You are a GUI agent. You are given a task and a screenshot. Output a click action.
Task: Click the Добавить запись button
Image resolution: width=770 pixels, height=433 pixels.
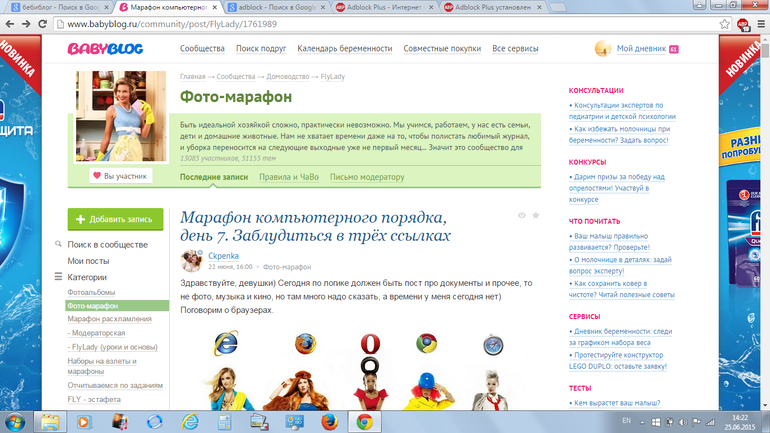[x=115, y=219]
